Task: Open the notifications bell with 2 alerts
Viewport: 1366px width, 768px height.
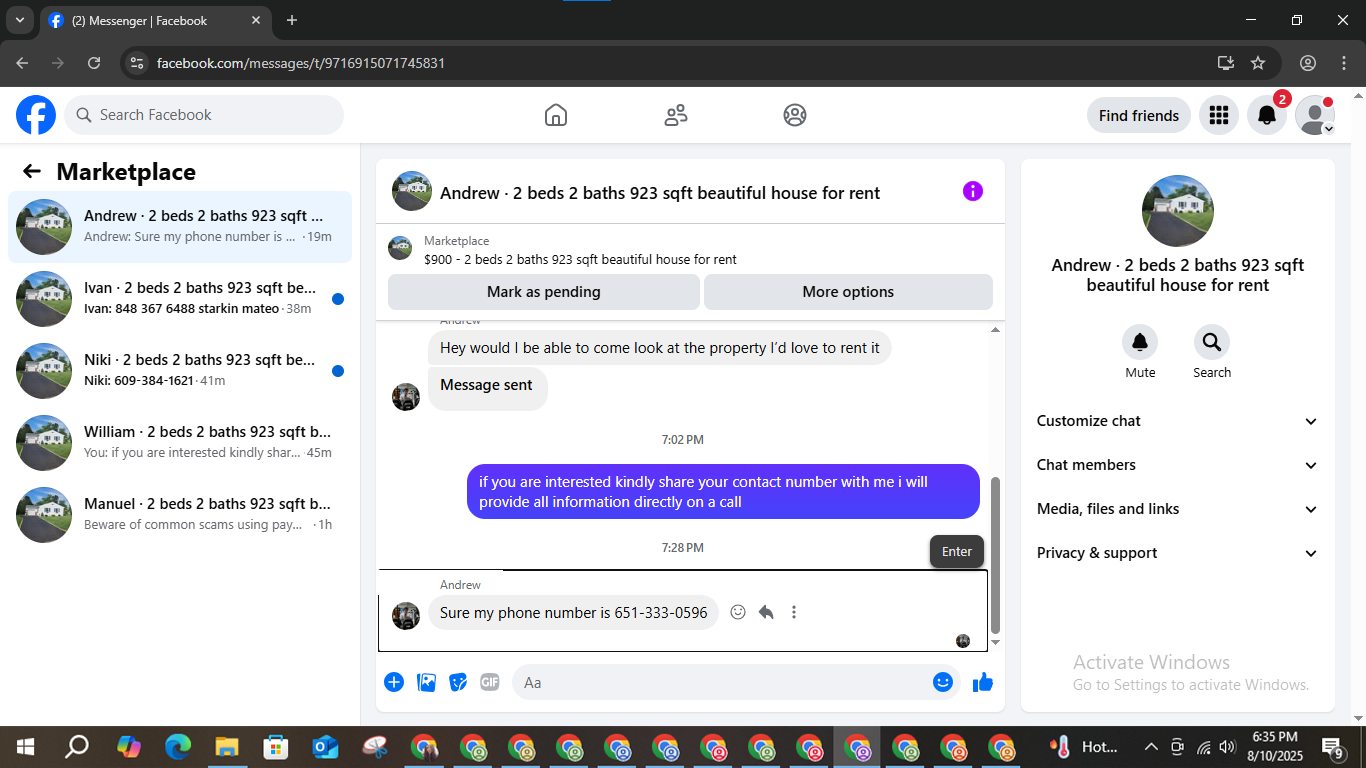Action: click(x=1267, y=115)
